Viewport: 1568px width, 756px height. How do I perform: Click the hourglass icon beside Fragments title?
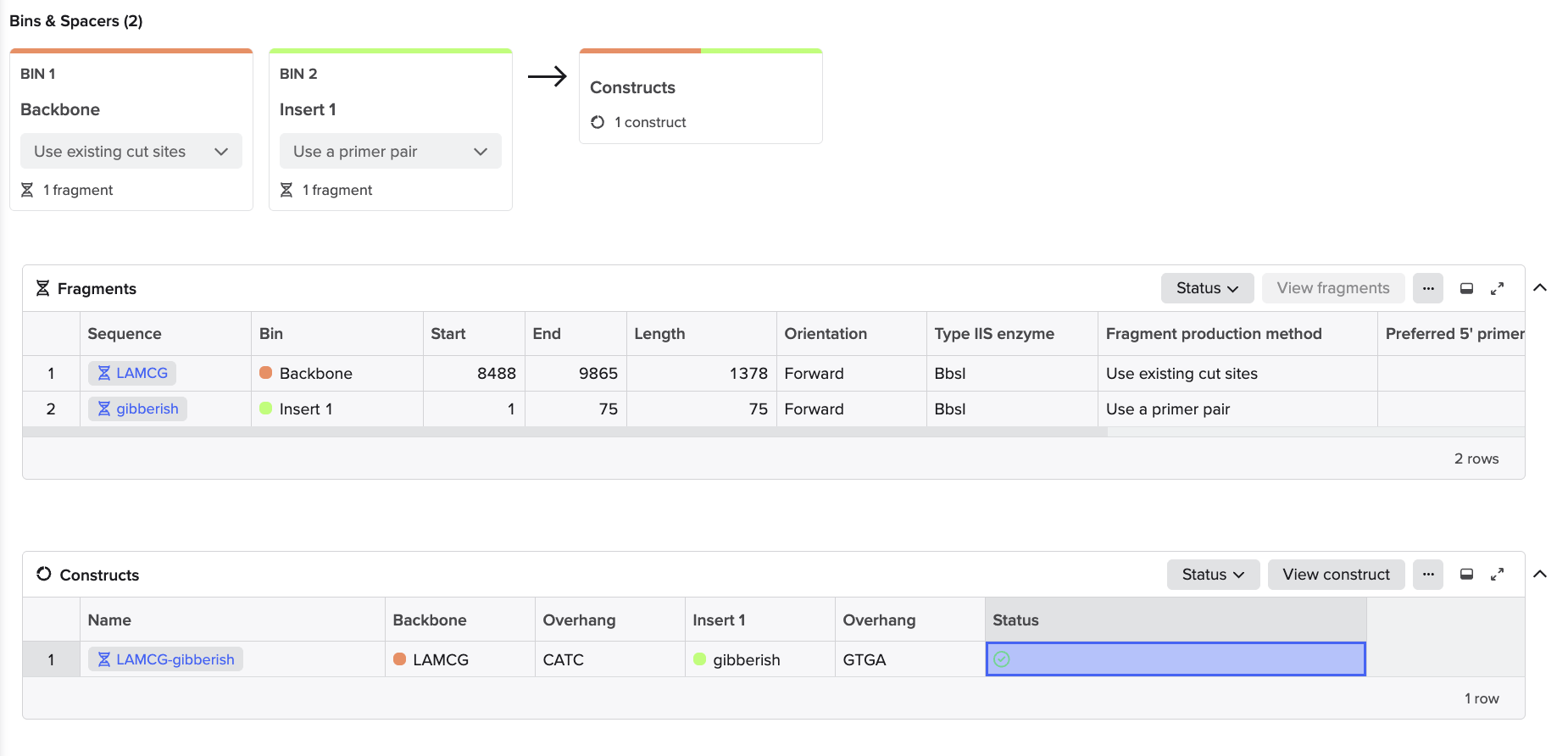42,289
